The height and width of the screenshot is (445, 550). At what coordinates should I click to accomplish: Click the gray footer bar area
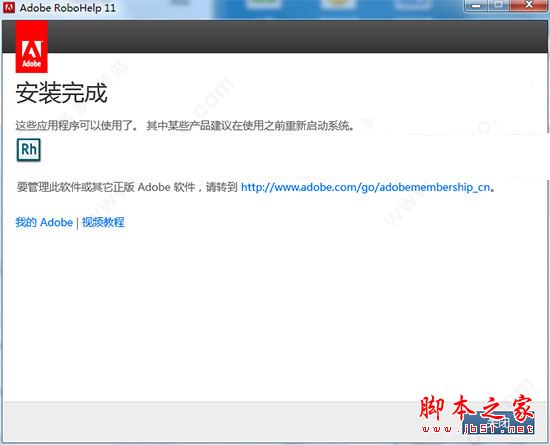275,422
